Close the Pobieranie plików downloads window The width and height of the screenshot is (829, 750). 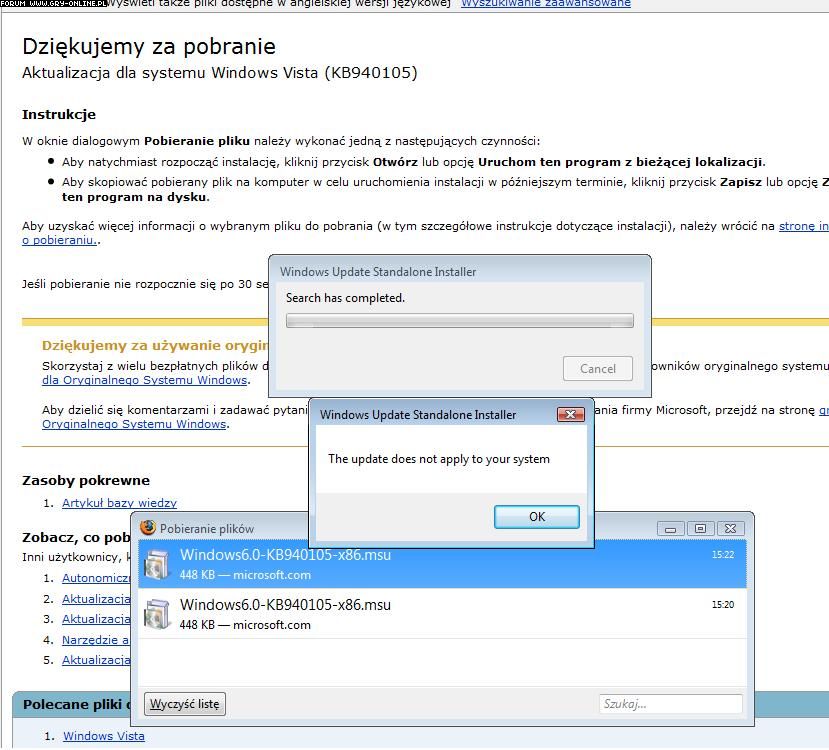(x=731, y=528)
